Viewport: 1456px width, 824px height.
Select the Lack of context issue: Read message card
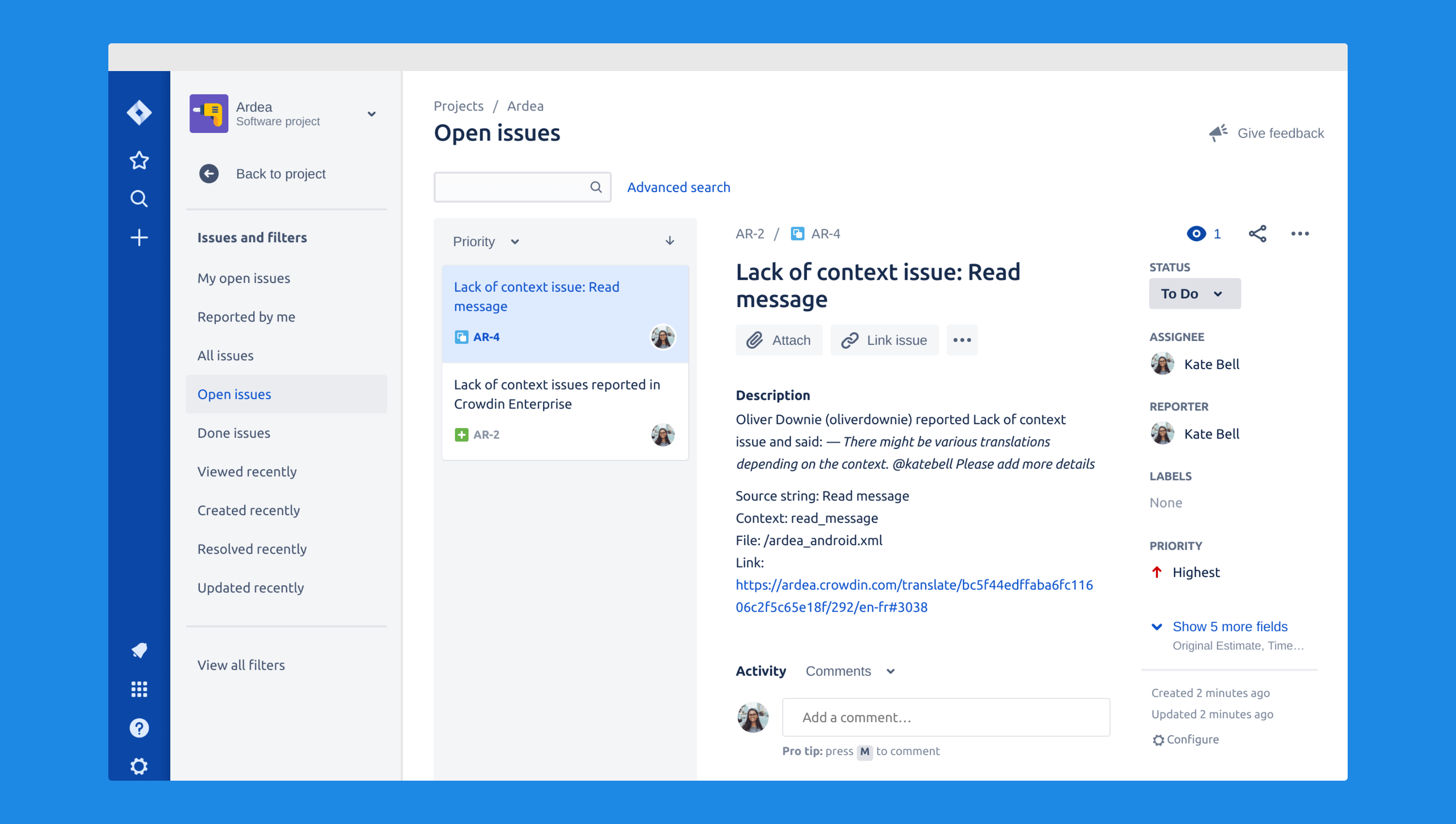coord(565,314)
